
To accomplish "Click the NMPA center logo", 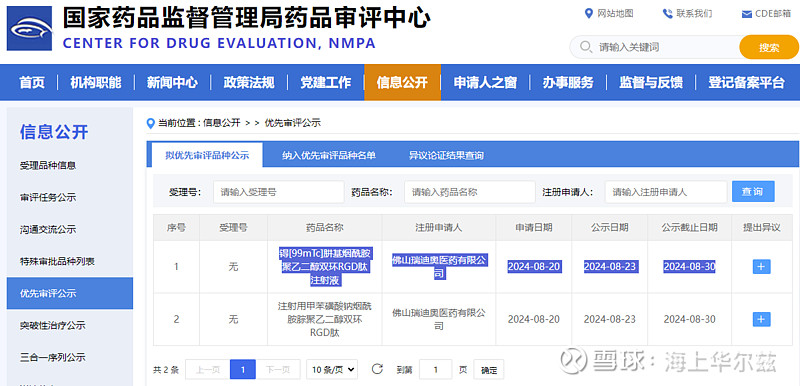I will click(29, 29).
